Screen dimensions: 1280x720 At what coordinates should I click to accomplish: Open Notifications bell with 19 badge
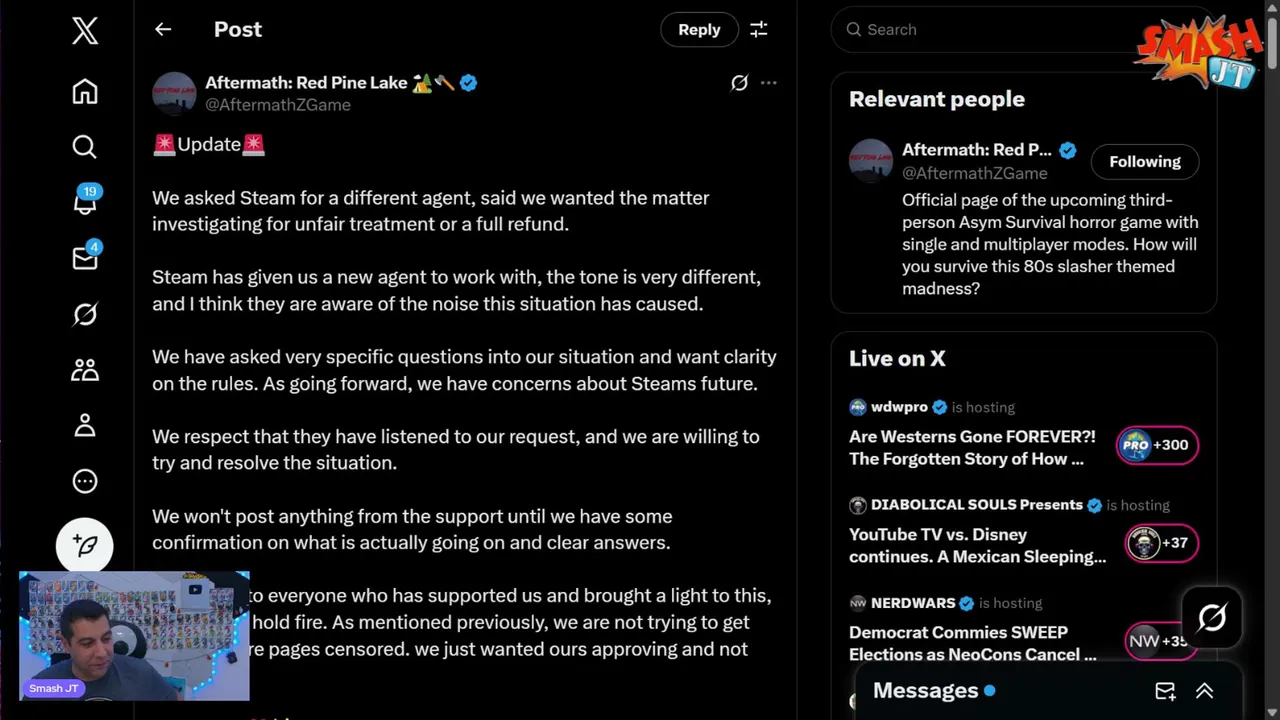[x=85, y=202]
